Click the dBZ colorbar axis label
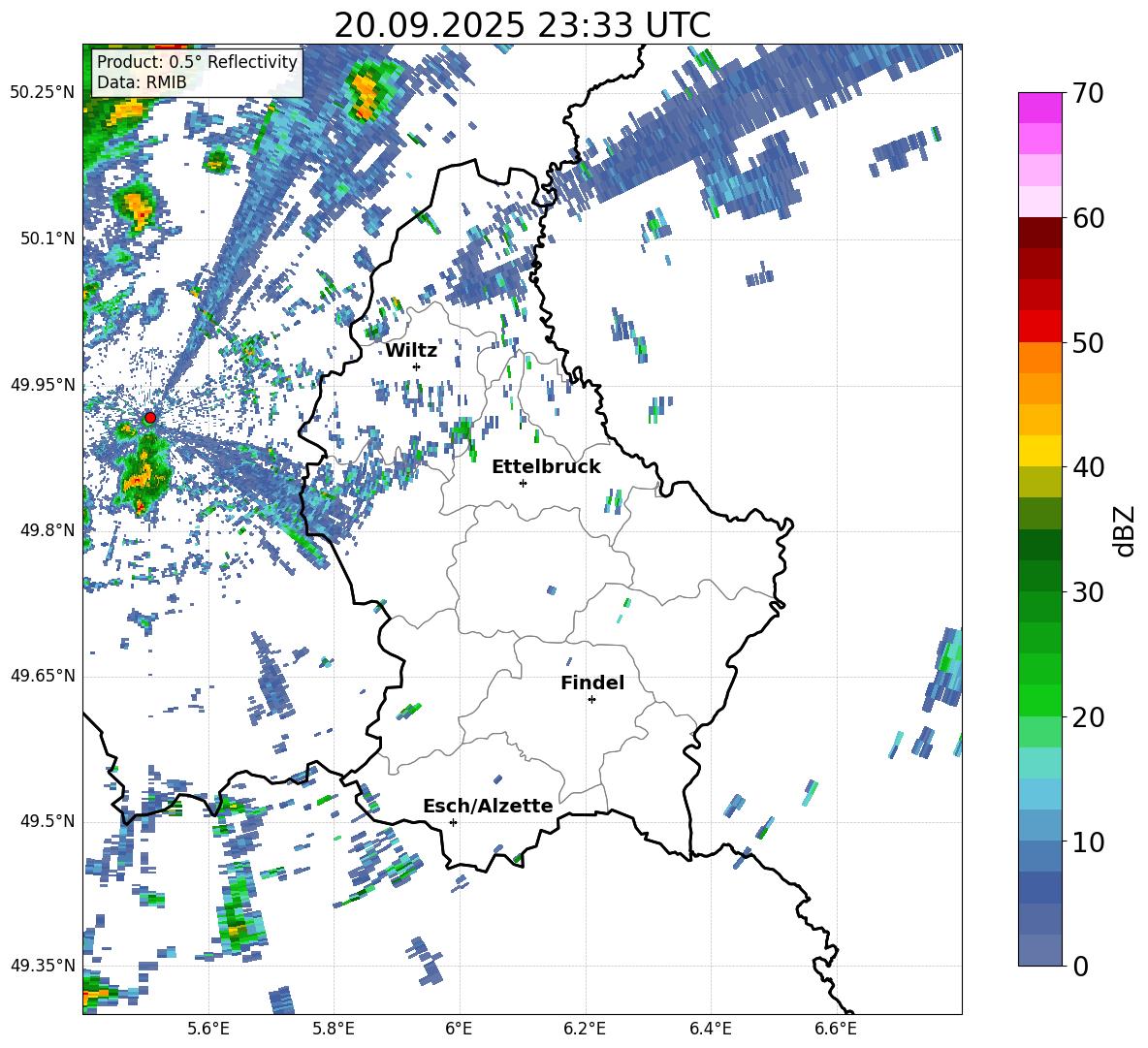The width and height of the screenshot is (1148, 1048). pyautogui.click(x=1126, y=530)
